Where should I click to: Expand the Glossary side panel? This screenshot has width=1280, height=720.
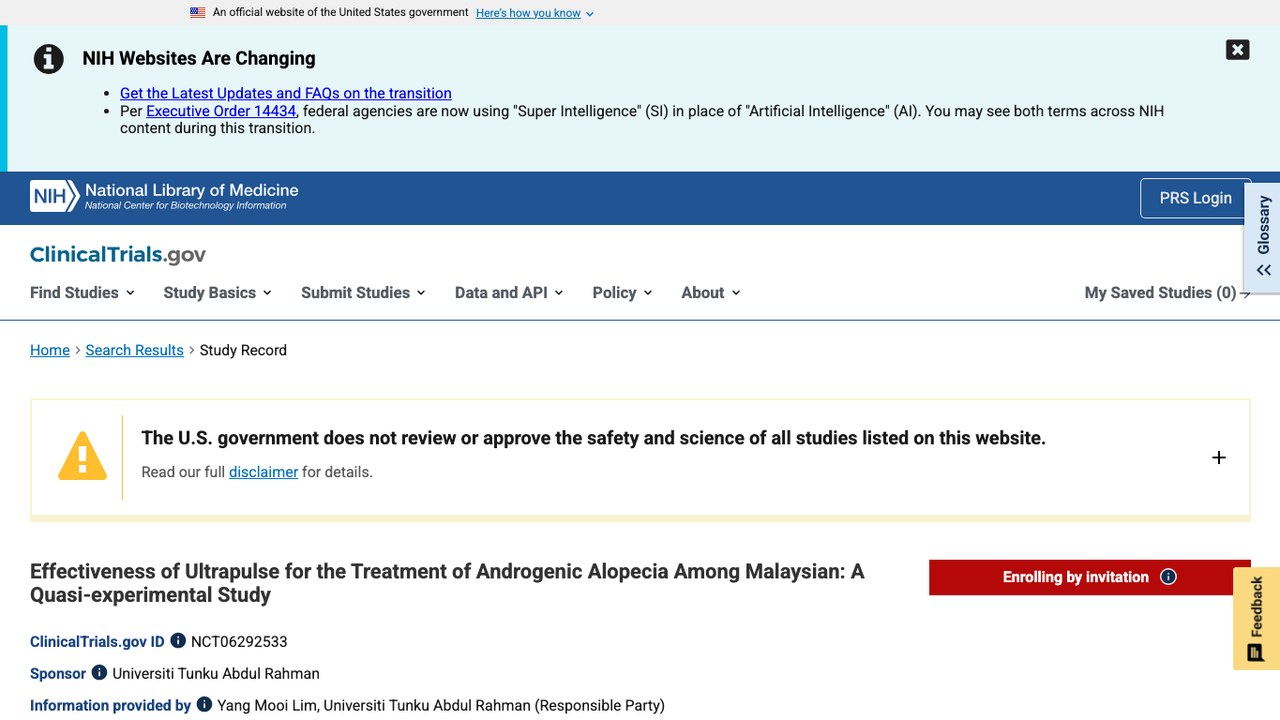tap(1263, 237)
